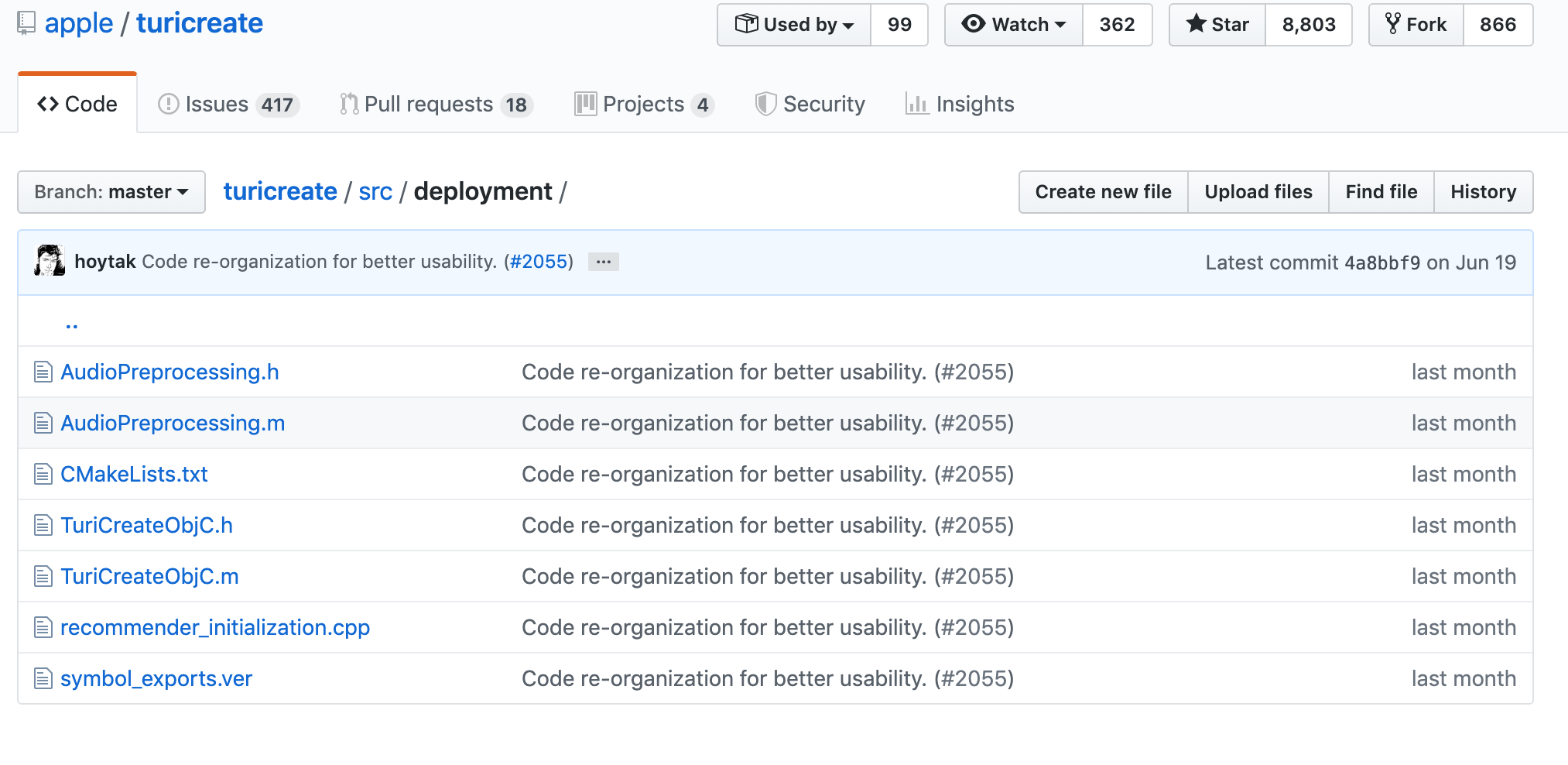Open pull request #2055 from commit message

(x=539, y=262)
